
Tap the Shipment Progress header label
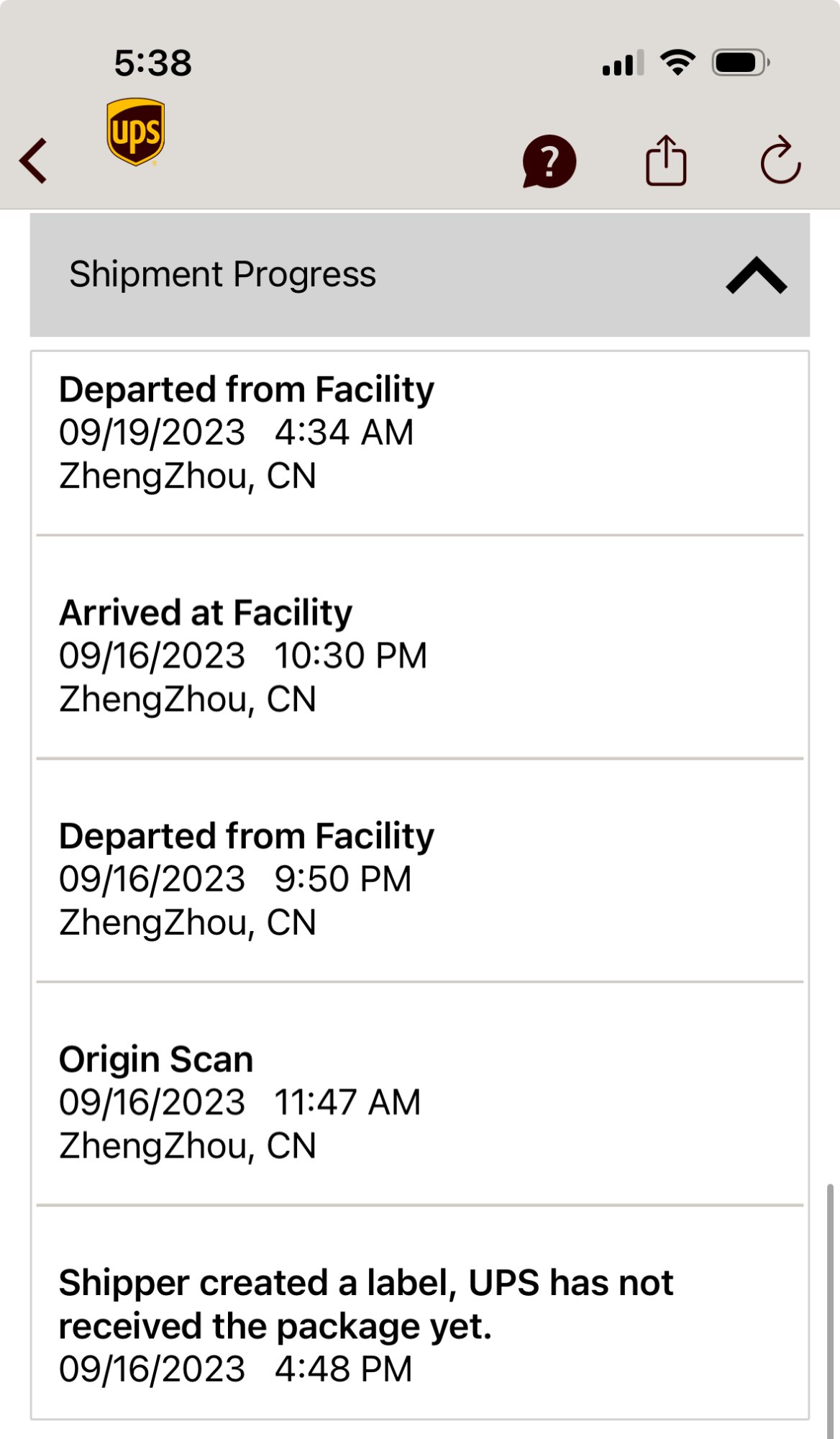pyautogui.click(x=222, y=274)
